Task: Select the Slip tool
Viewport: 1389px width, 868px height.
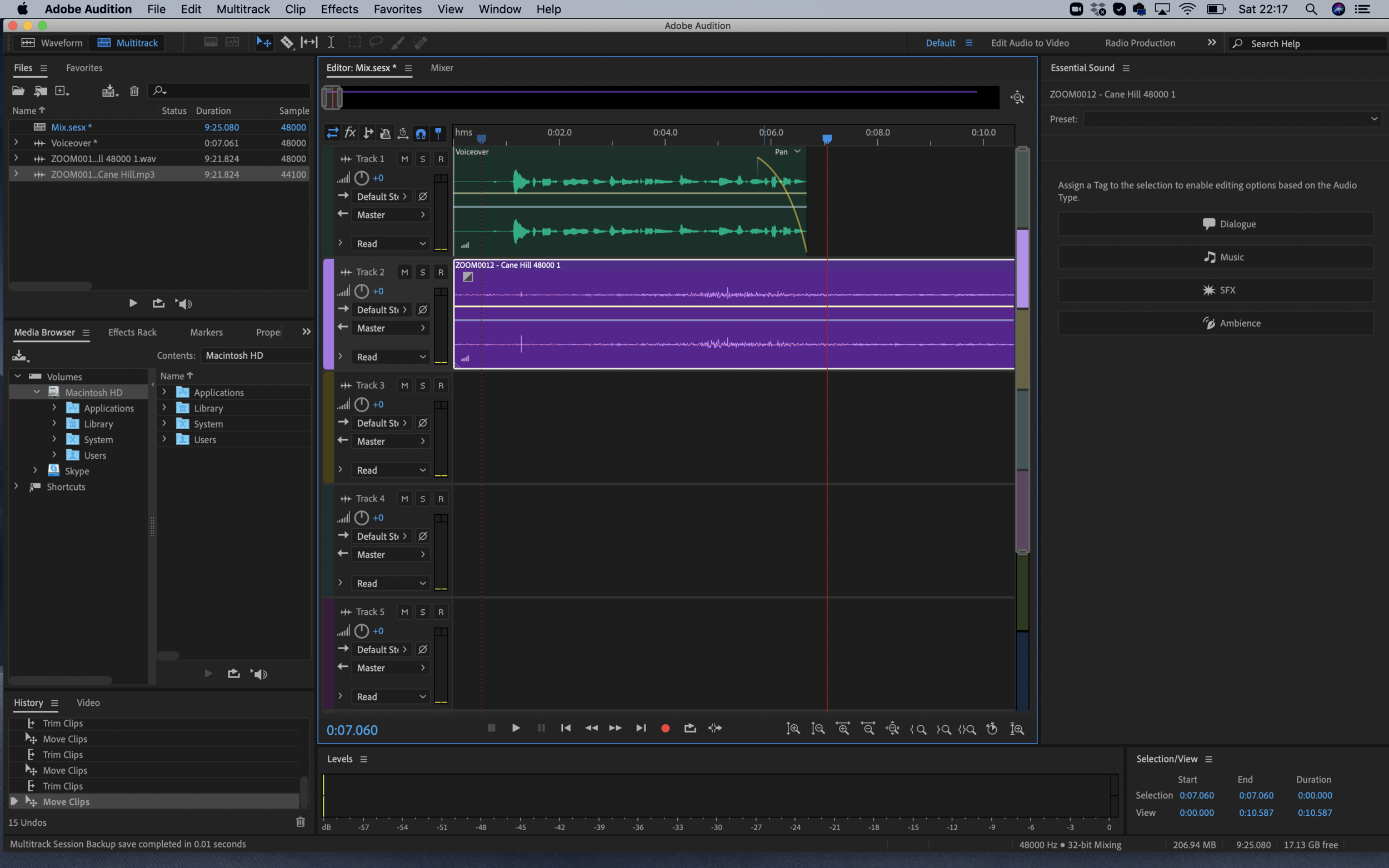Action: coord(309,42)
